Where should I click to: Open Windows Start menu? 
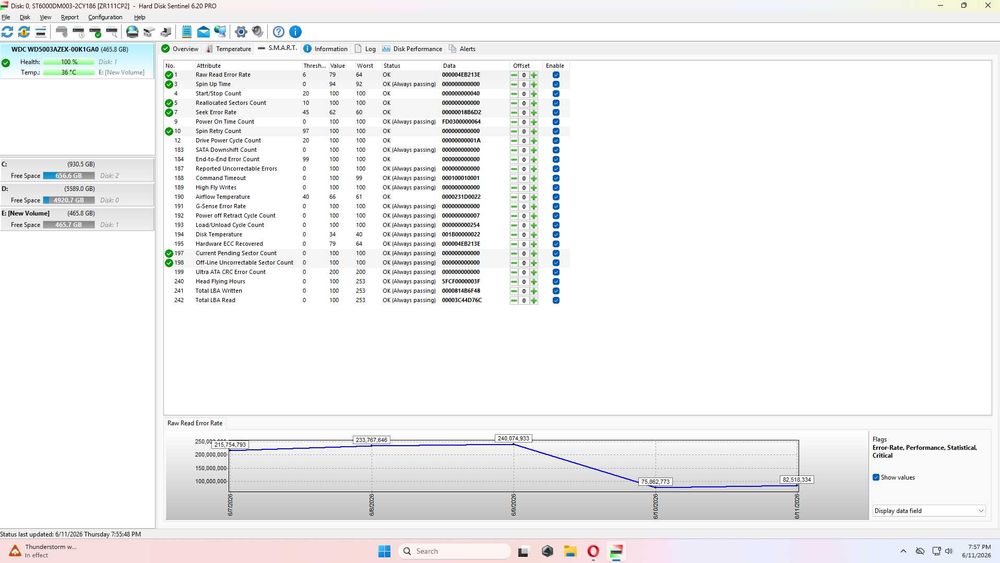[x=384, y=551]
